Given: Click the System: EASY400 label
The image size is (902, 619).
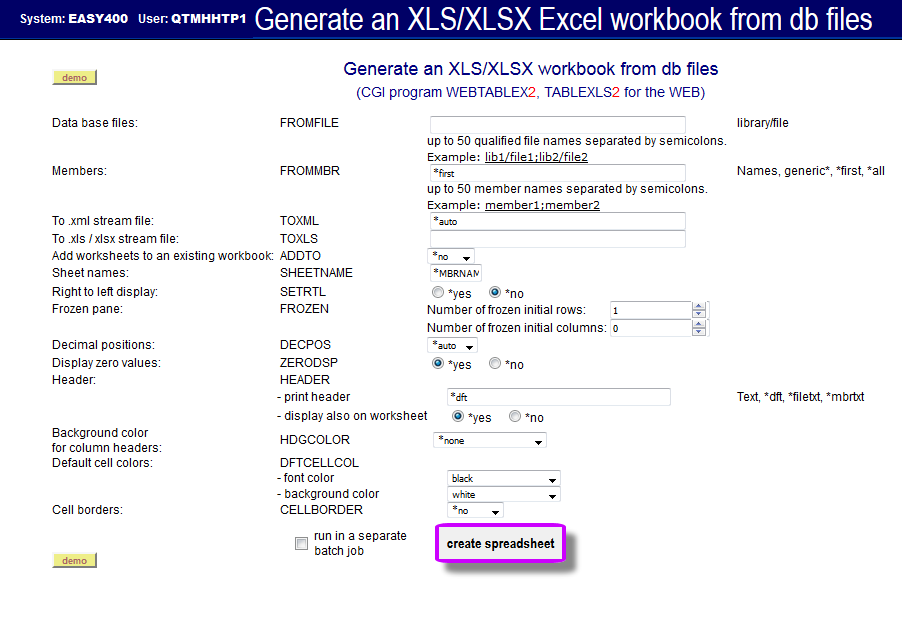Looking at the screenshot, I should click(74, 18).
